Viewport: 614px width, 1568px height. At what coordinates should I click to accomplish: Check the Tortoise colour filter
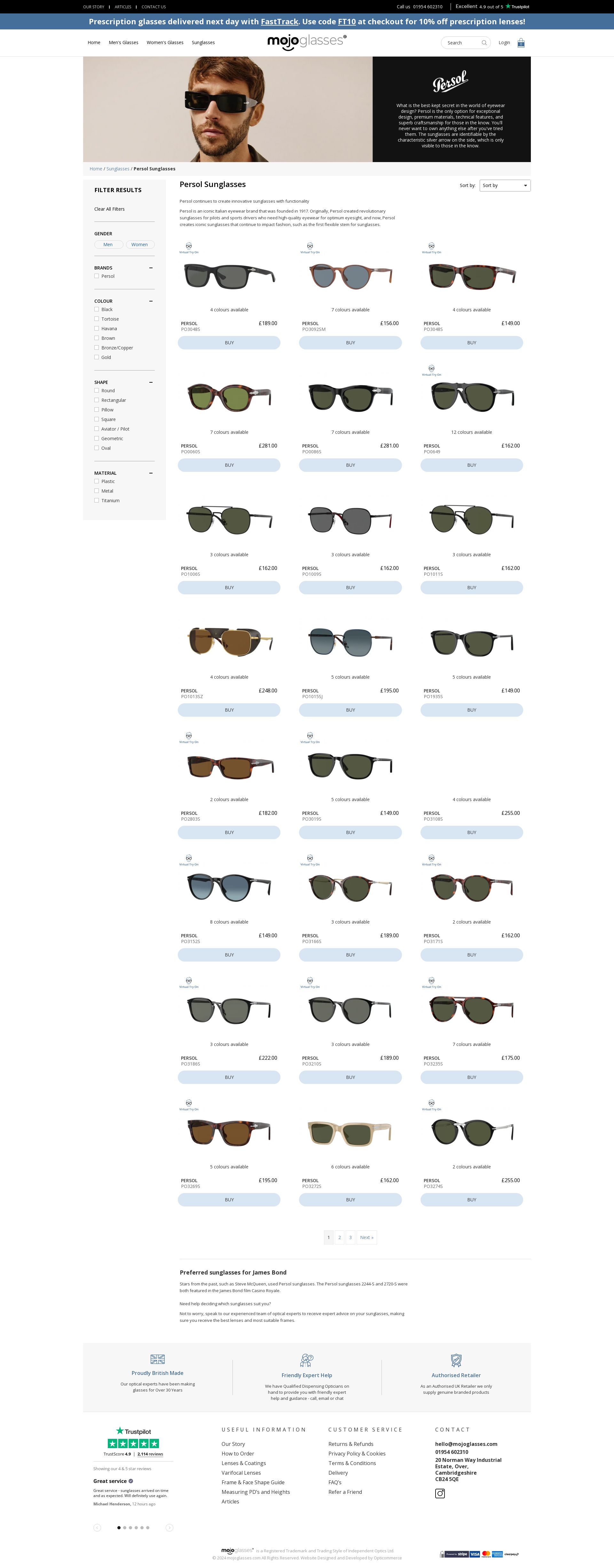click(96, 319)
